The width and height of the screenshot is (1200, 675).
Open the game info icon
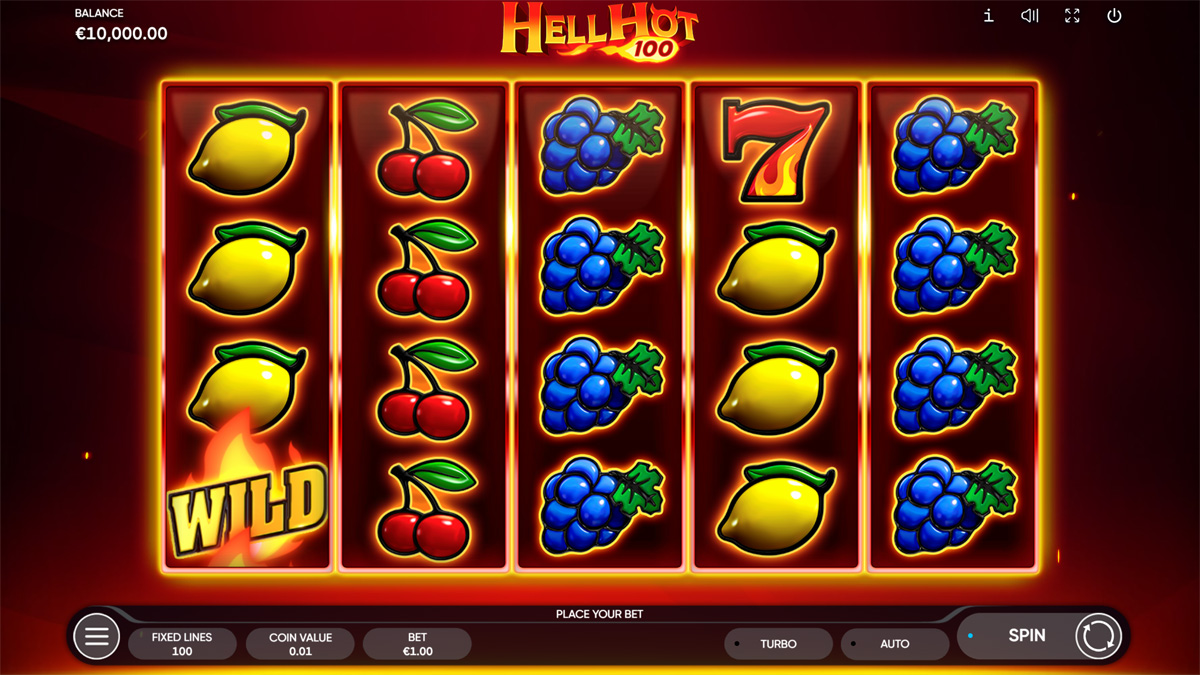coord(988,16)
